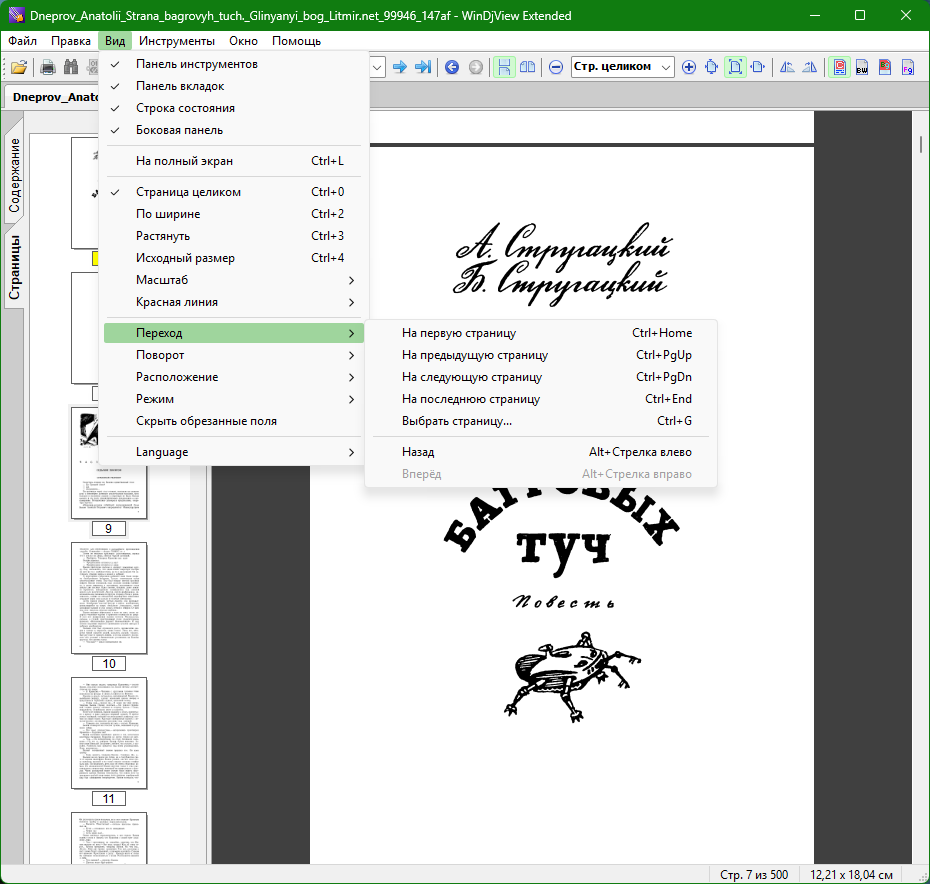Viewport: 930px width, 884px height.
Task: Select Страница целиком zoom option
Action: click(x=234, y=192)
